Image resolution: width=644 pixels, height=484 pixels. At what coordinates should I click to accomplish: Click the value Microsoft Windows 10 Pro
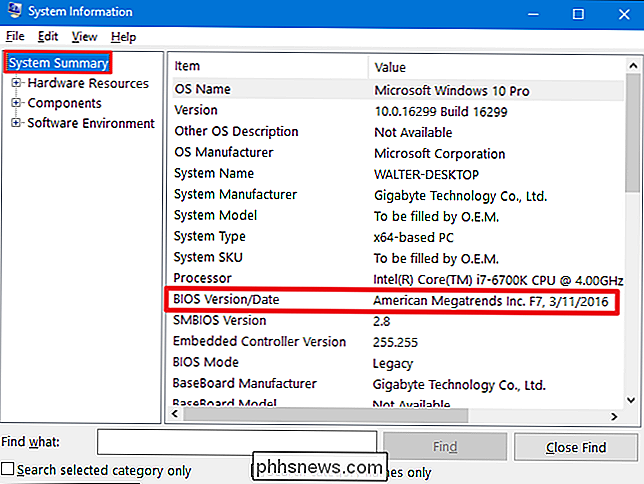coord(451,90)
